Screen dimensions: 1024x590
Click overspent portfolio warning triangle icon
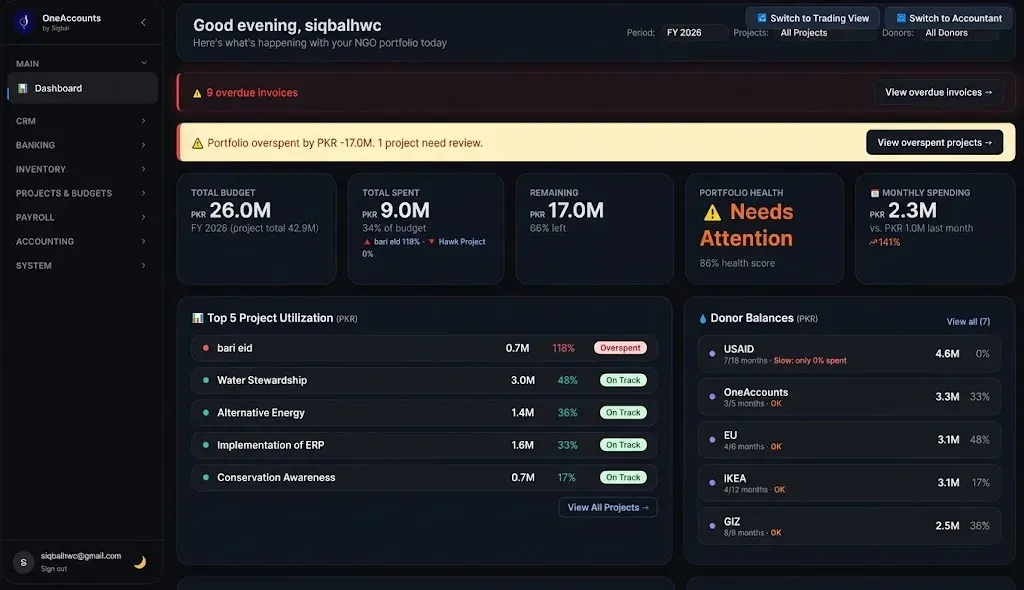(x=197, y=143)
